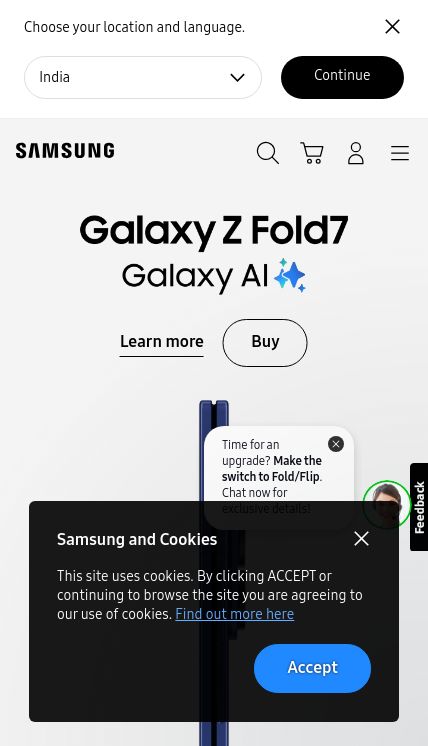
Task: Follow the Learn more link
Action: [x=162, y=343]
